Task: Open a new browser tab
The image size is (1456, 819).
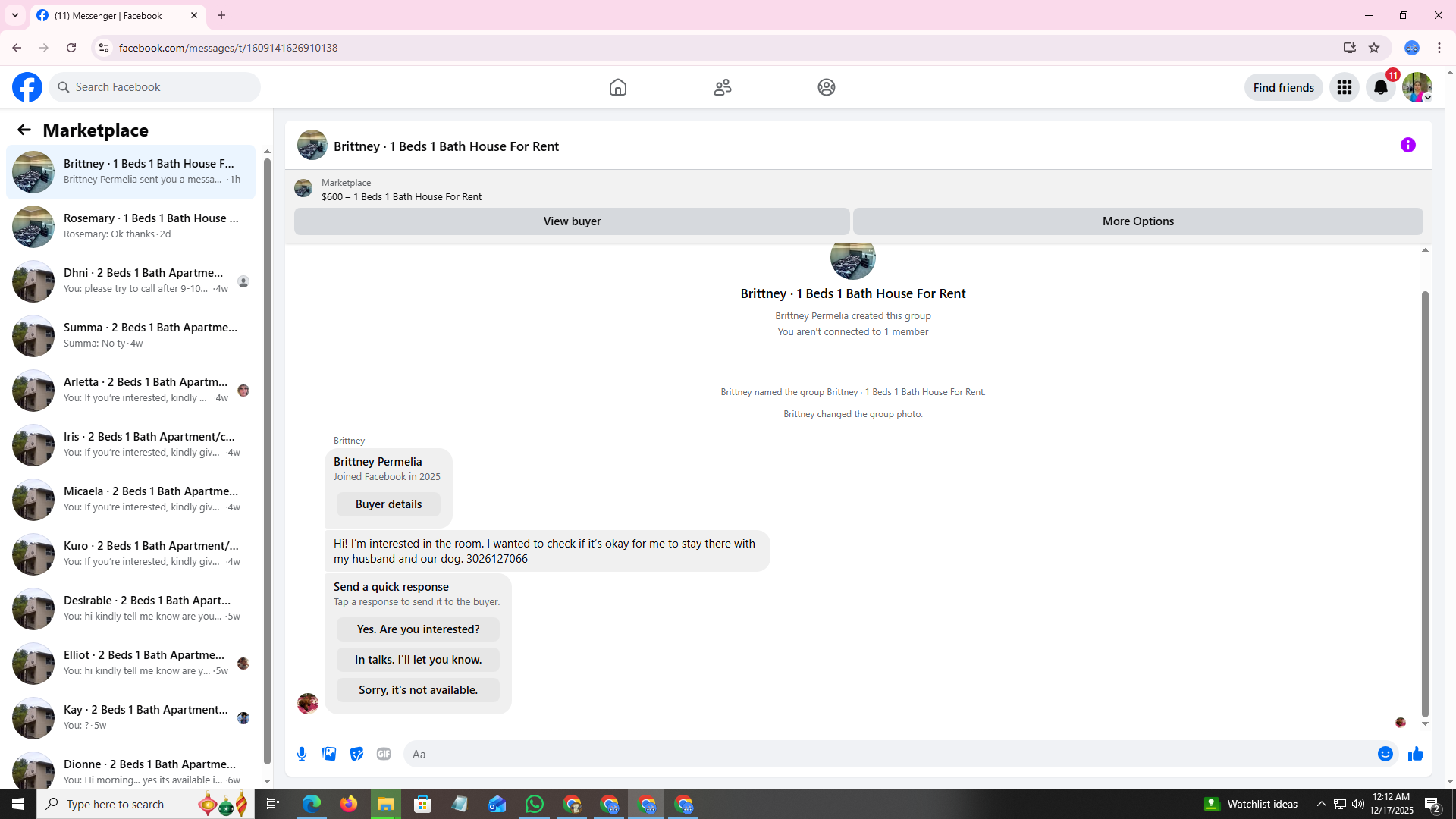Action: (221, 15)
